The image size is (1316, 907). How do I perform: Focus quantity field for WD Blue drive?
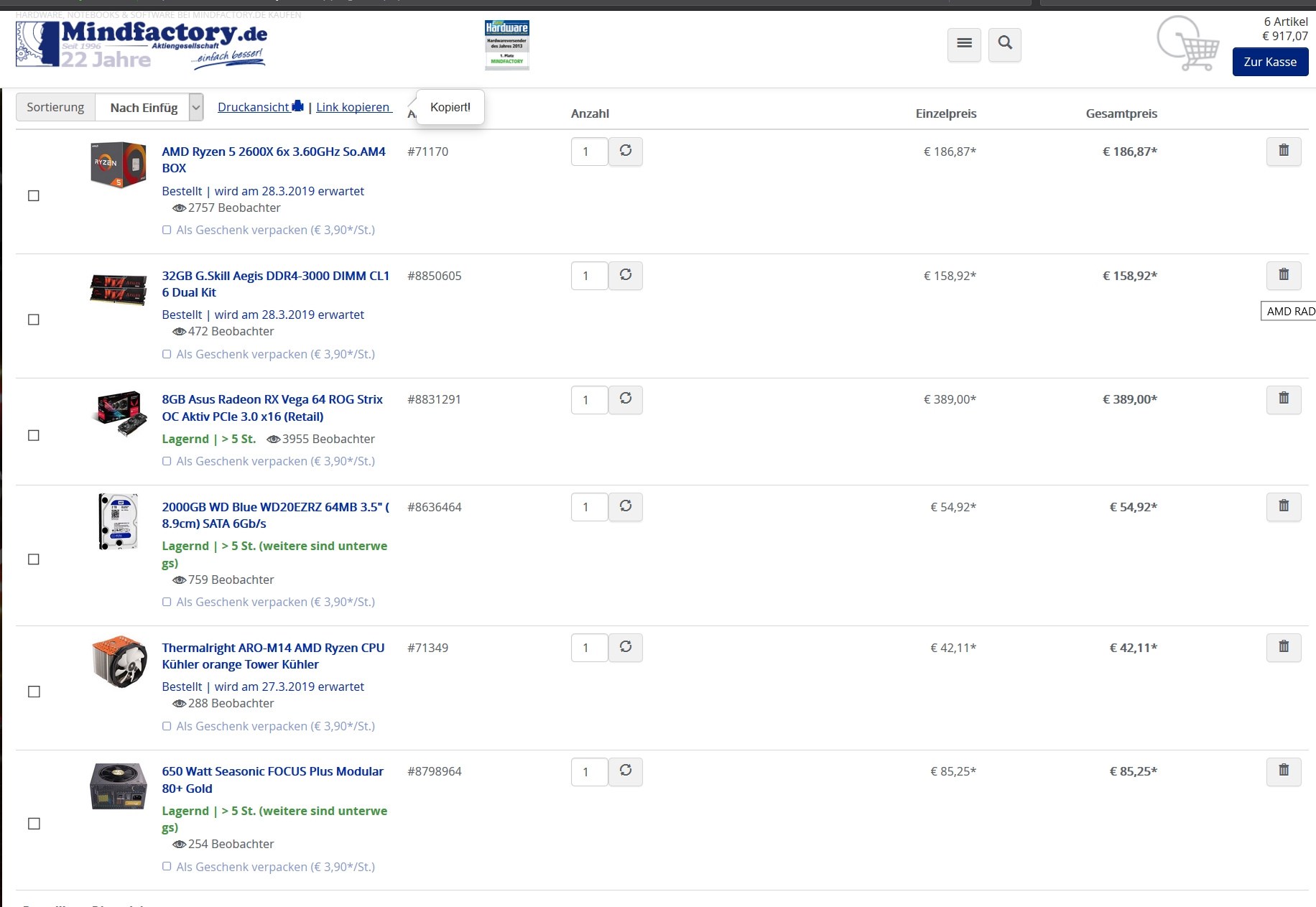(x=589, y=507)
